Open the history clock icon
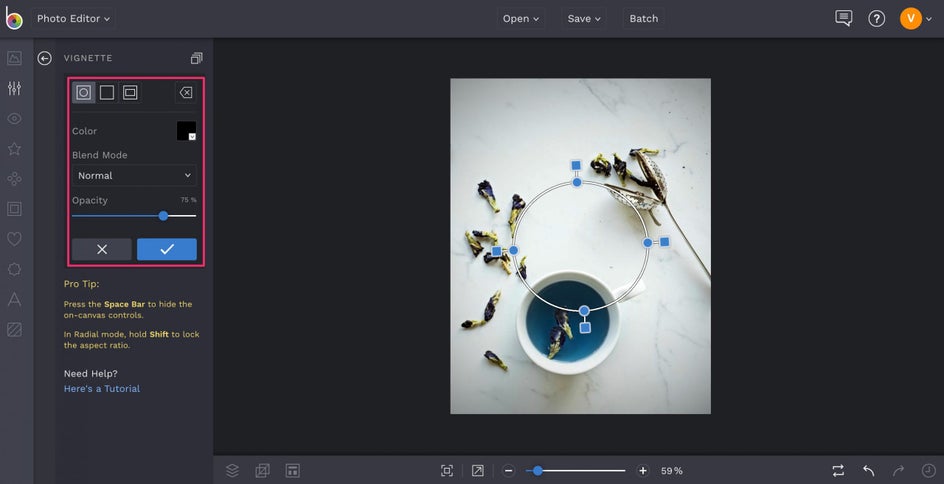 click(x=929, y=471)
